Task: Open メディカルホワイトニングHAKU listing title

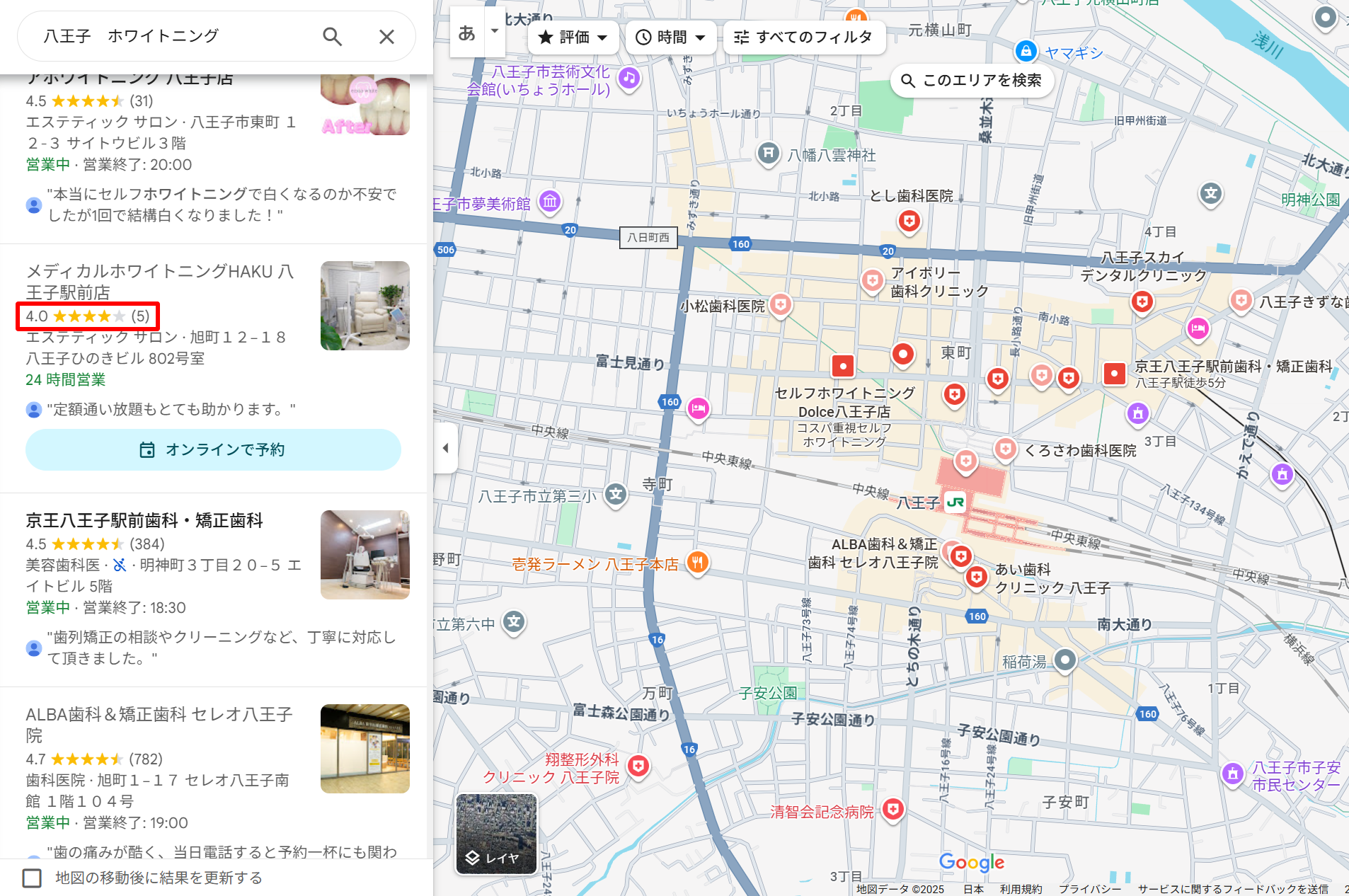Action: (160, 282)
